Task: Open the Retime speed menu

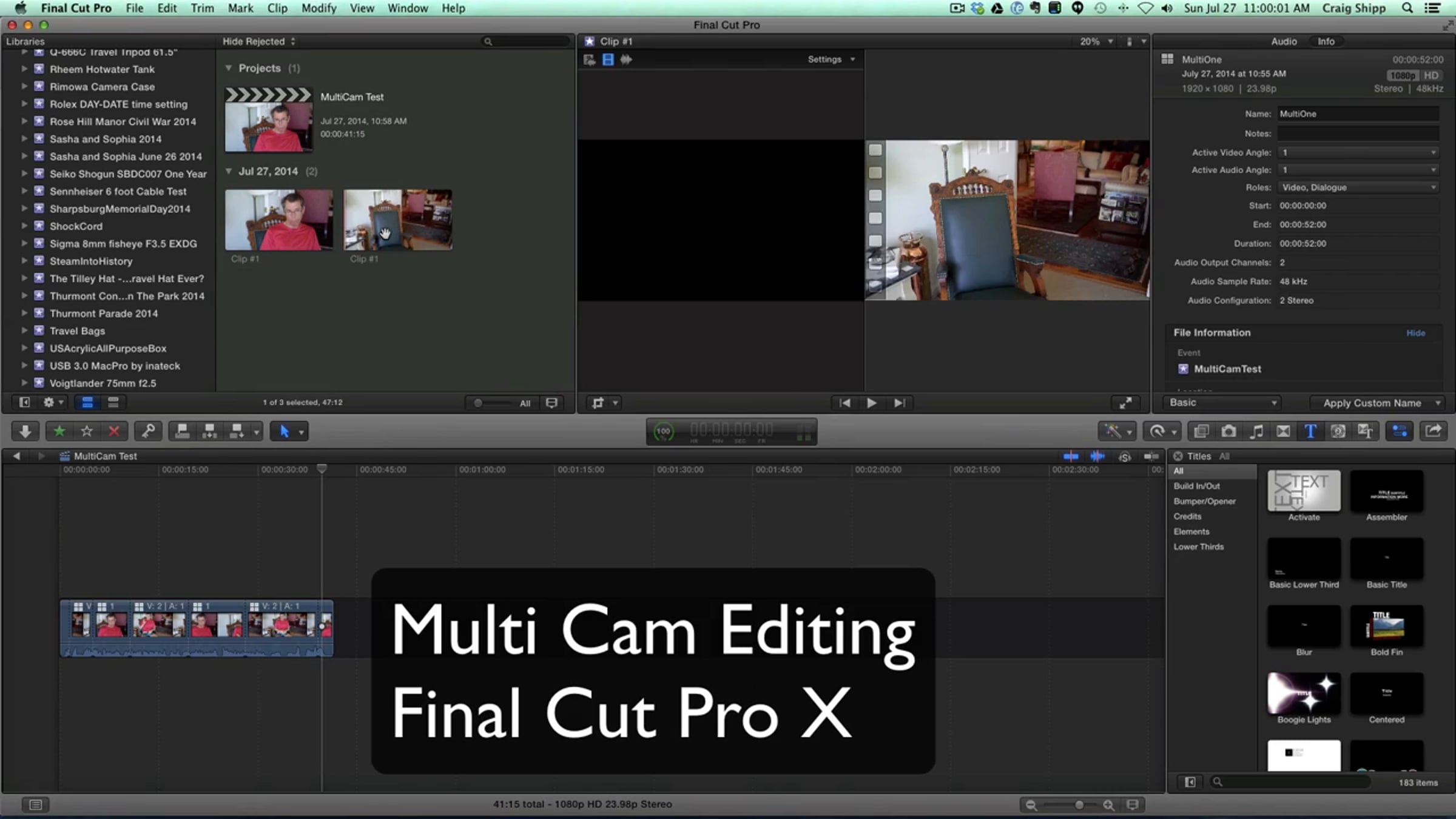Action: (1162, 431)
